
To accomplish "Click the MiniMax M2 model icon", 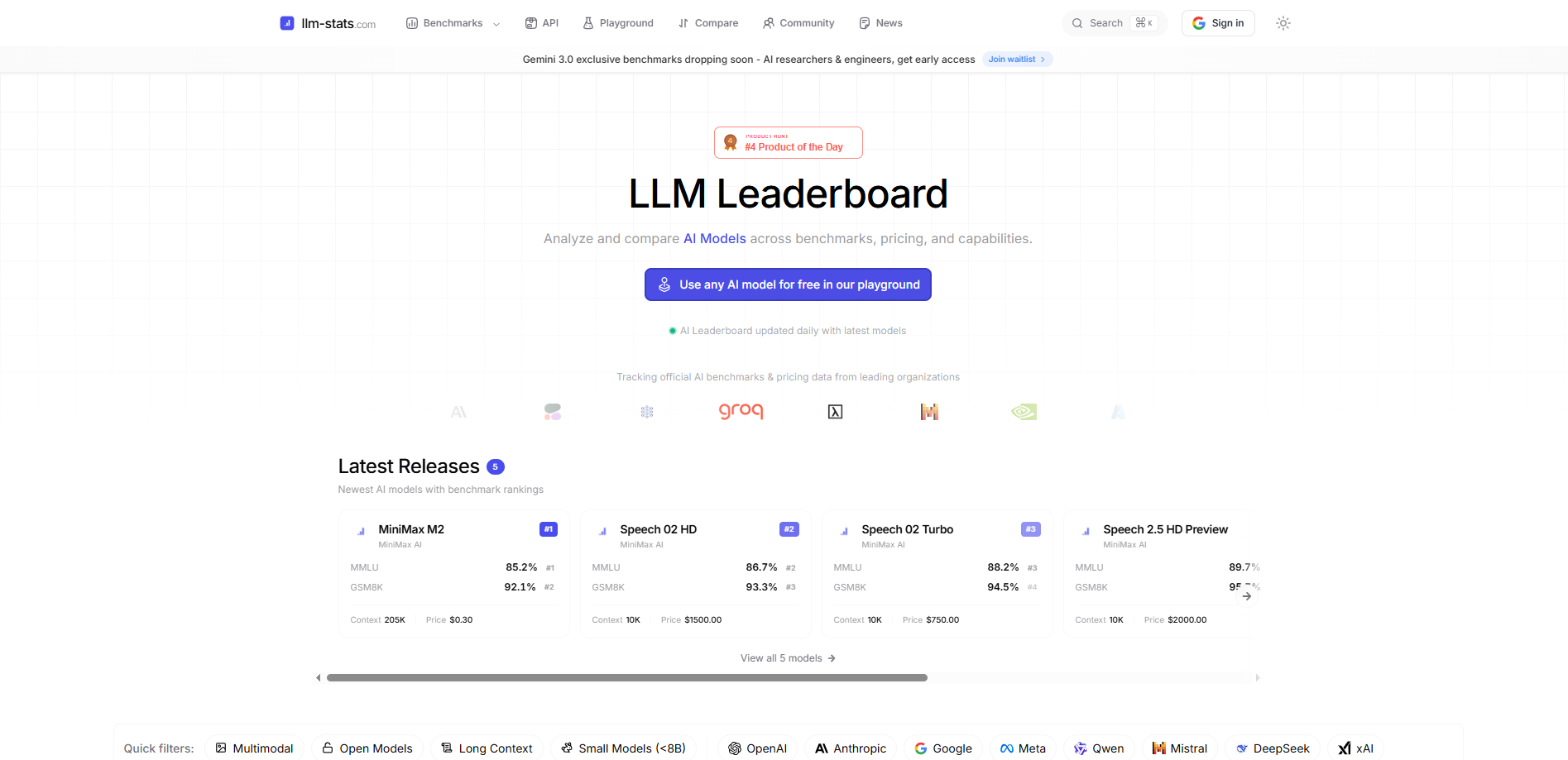I will 359,530.
